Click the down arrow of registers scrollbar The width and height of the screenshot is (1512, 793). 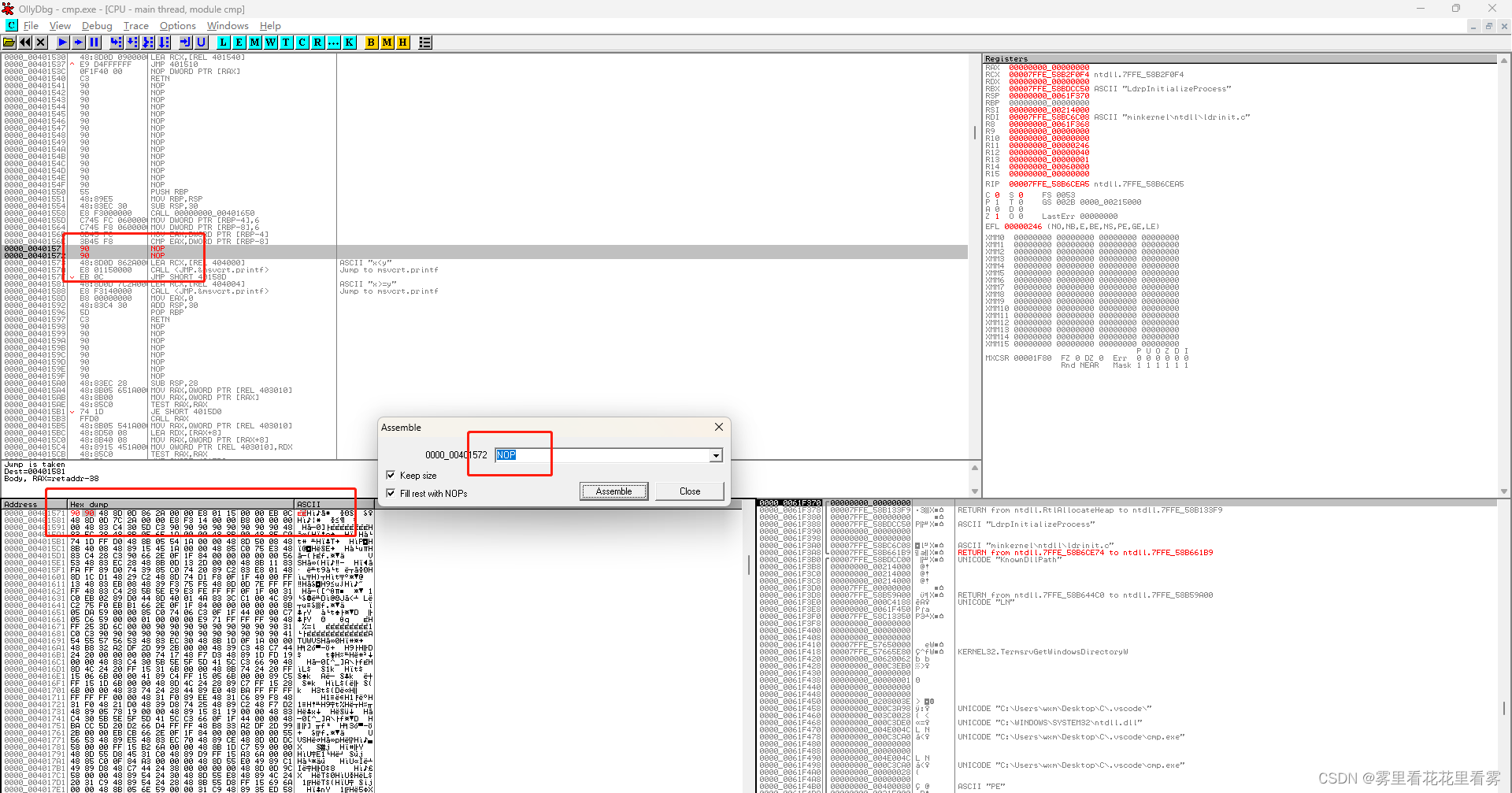point(1504,491)
